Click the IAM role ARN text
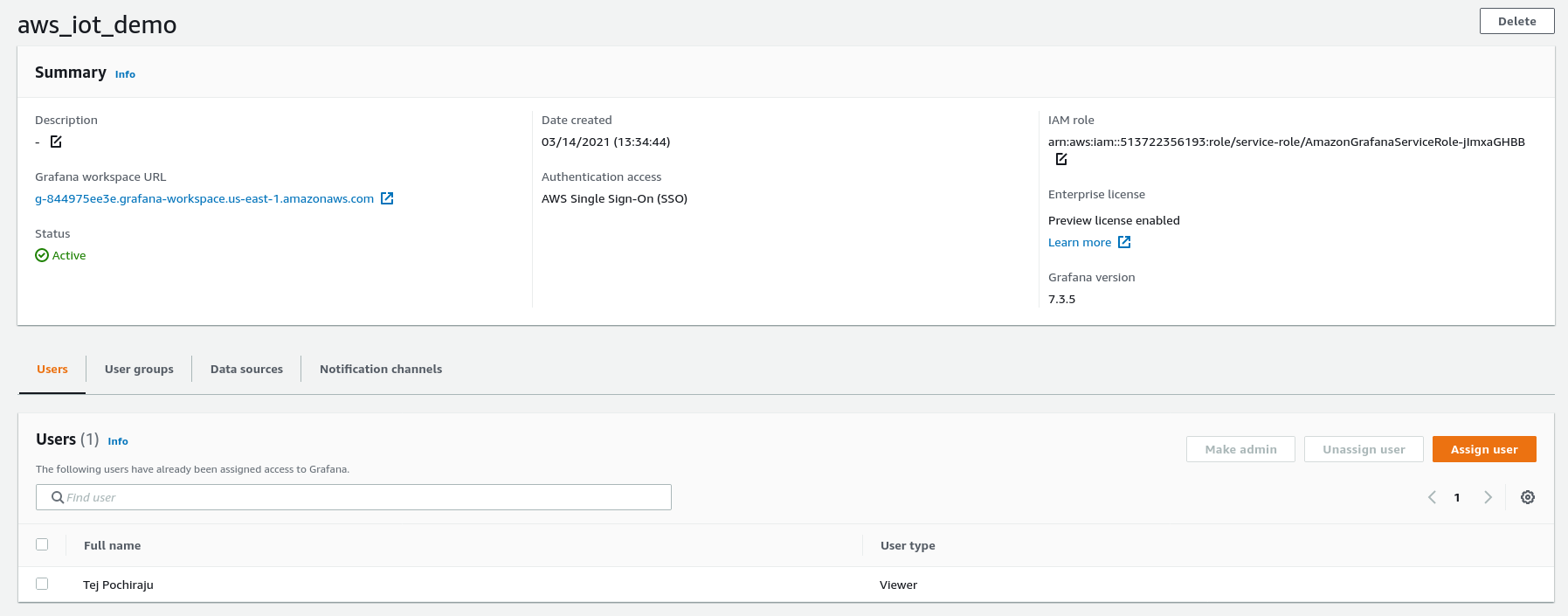The image size is (1568, 616). [1287, 142]
